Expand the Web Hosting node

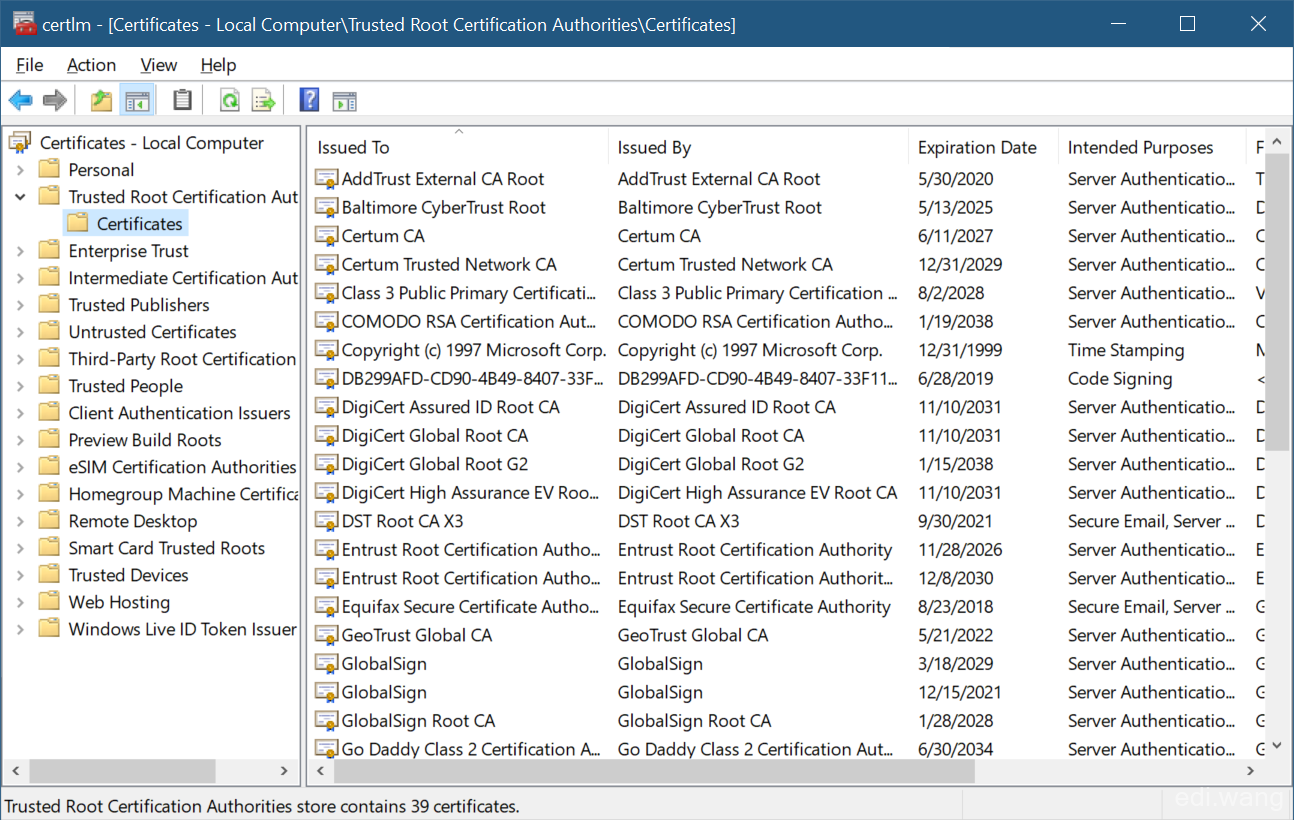coord(20,602)
